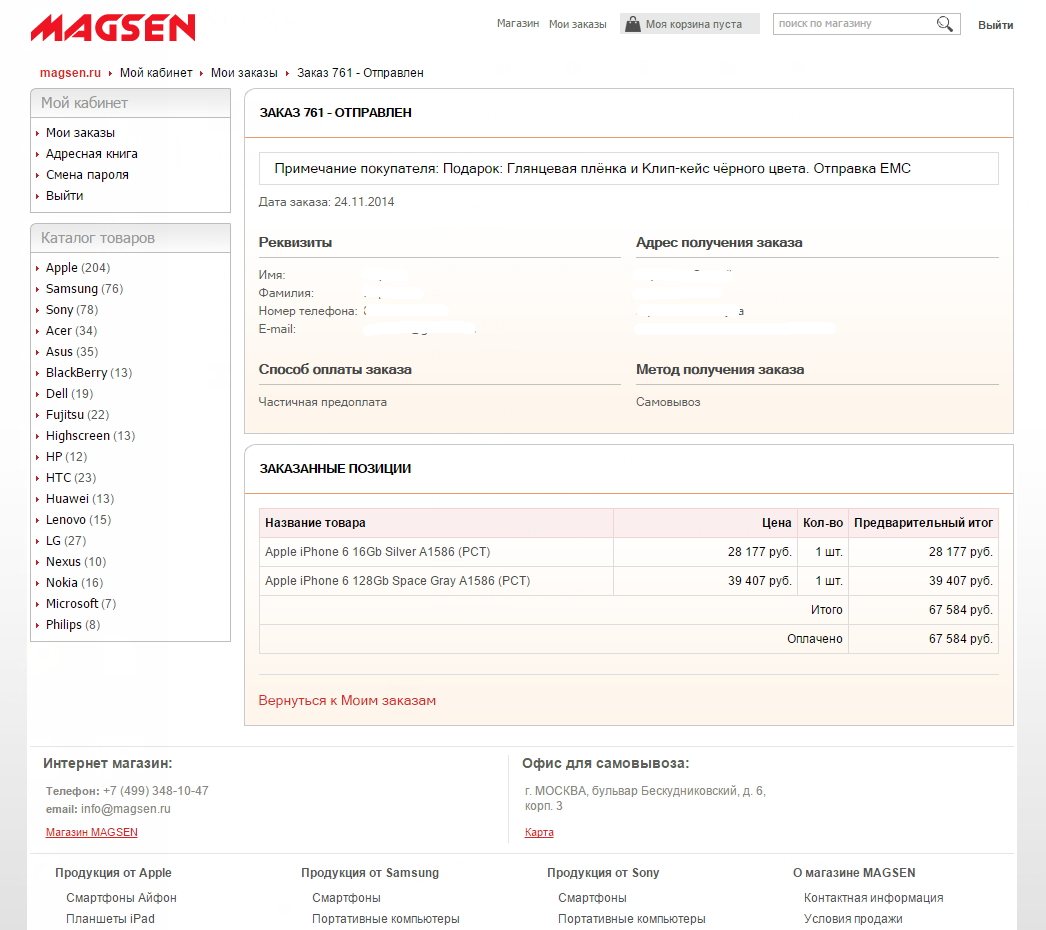
Task: Open the Магазин header link
Action: point(518,23)
